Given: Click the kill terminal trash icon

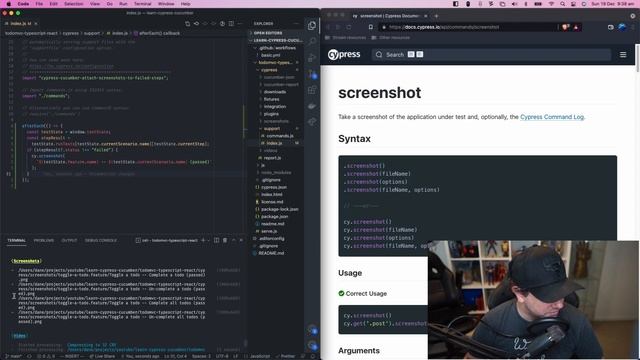Looking at the screenshot, I should (x=225, y=240).
